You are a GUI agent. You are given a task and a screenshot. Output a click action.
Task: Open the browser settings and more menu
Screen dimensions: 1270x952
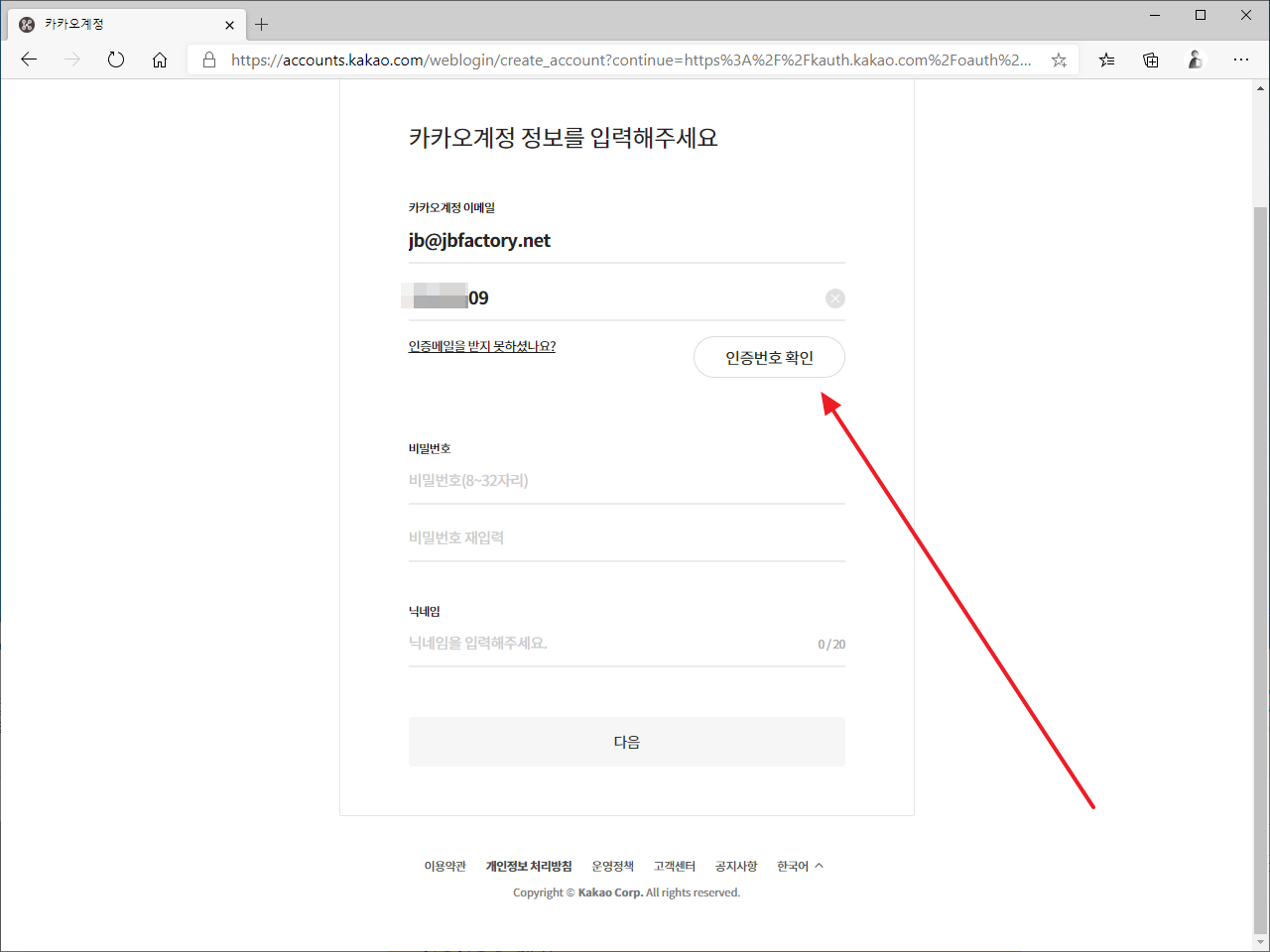coord(1241,59)
